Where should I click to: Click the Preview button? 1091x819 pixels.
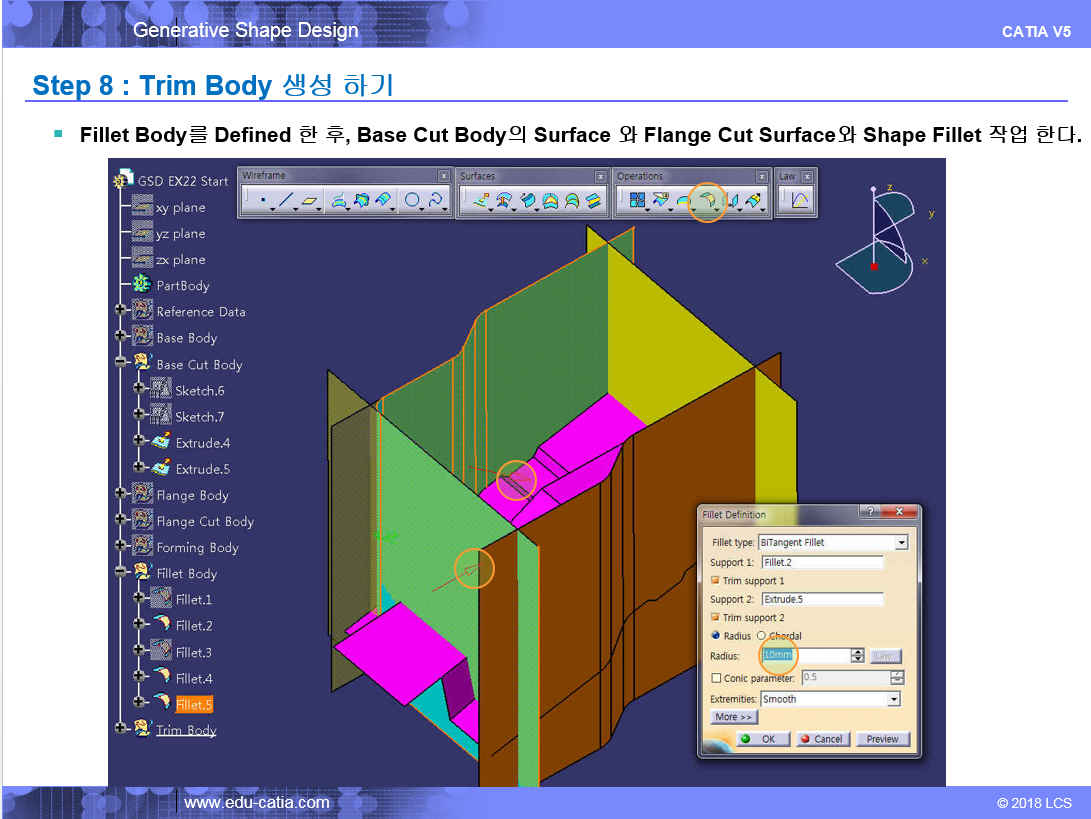(883, 739)
